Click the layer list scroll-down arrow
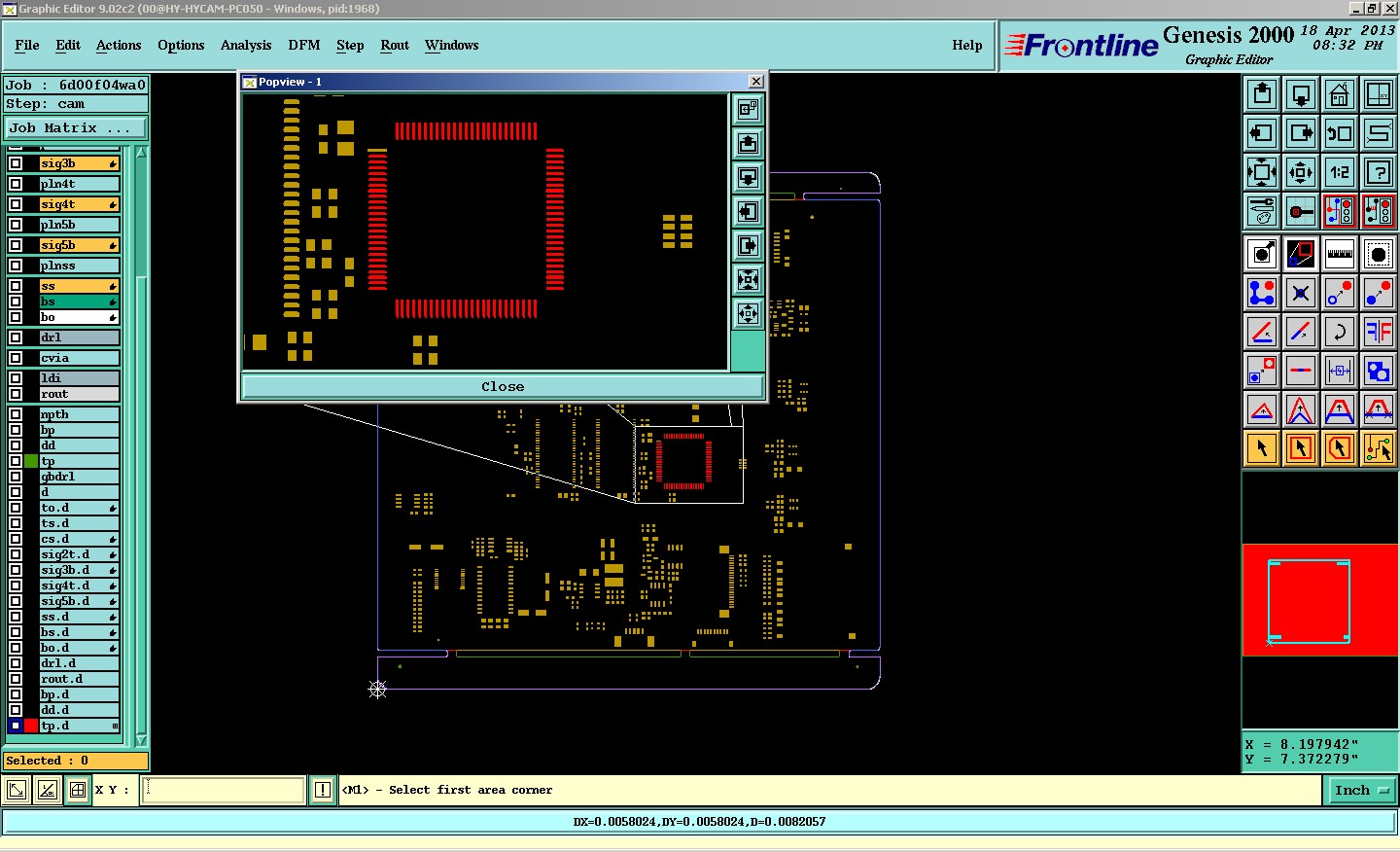The image size is (1400, 852). pos(141,740)
